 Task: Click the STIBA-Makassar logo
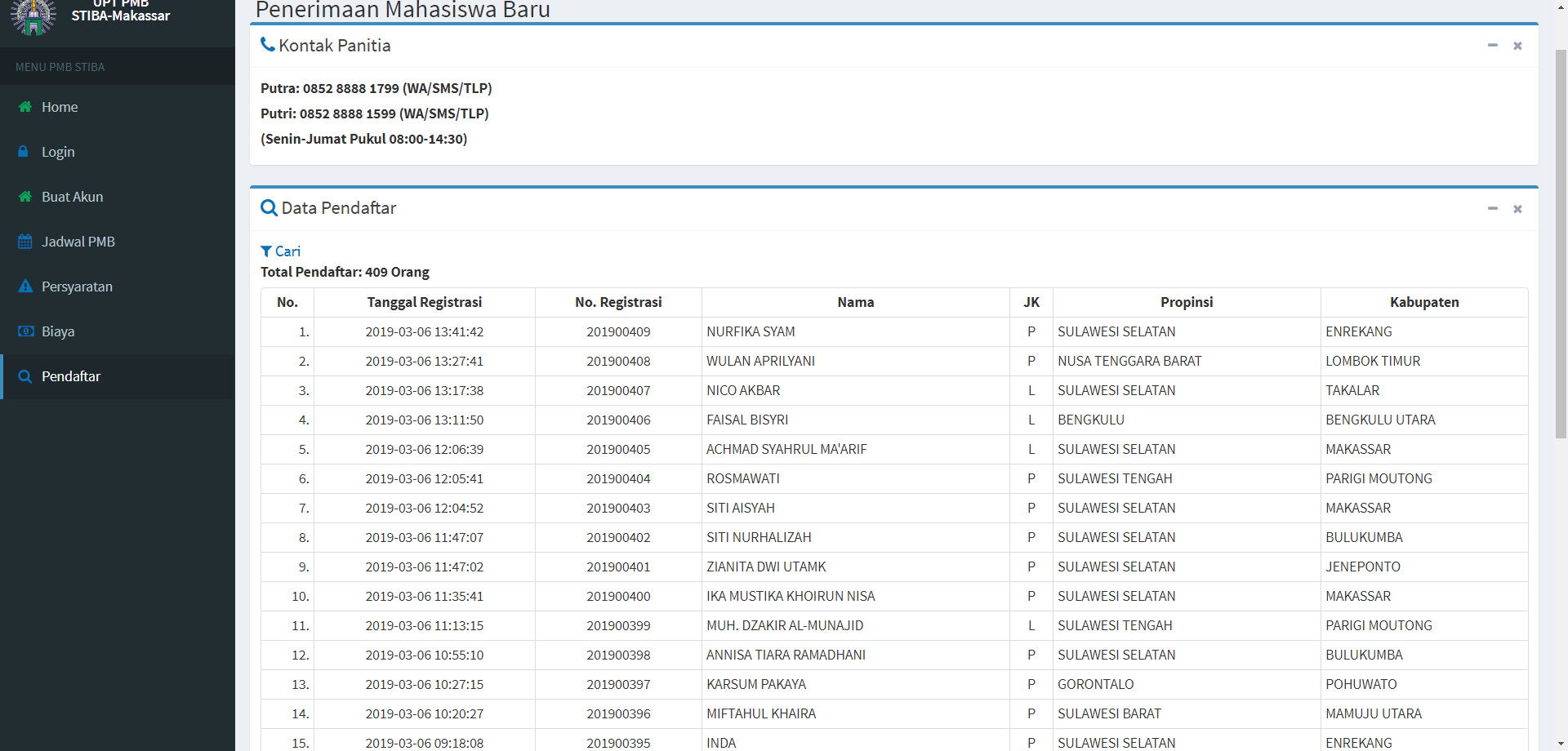click(33, 16)
